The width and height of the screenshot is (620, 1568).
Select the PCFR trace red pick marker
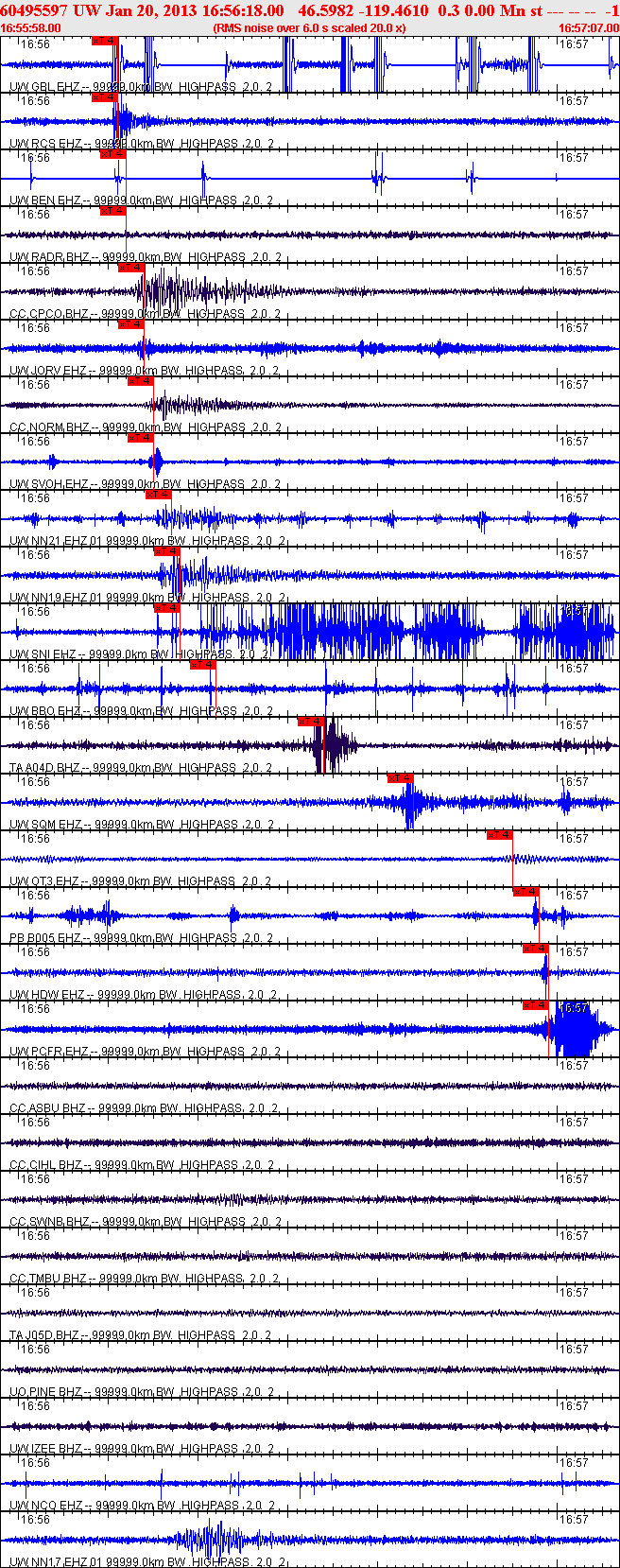tap(536, 1005)
